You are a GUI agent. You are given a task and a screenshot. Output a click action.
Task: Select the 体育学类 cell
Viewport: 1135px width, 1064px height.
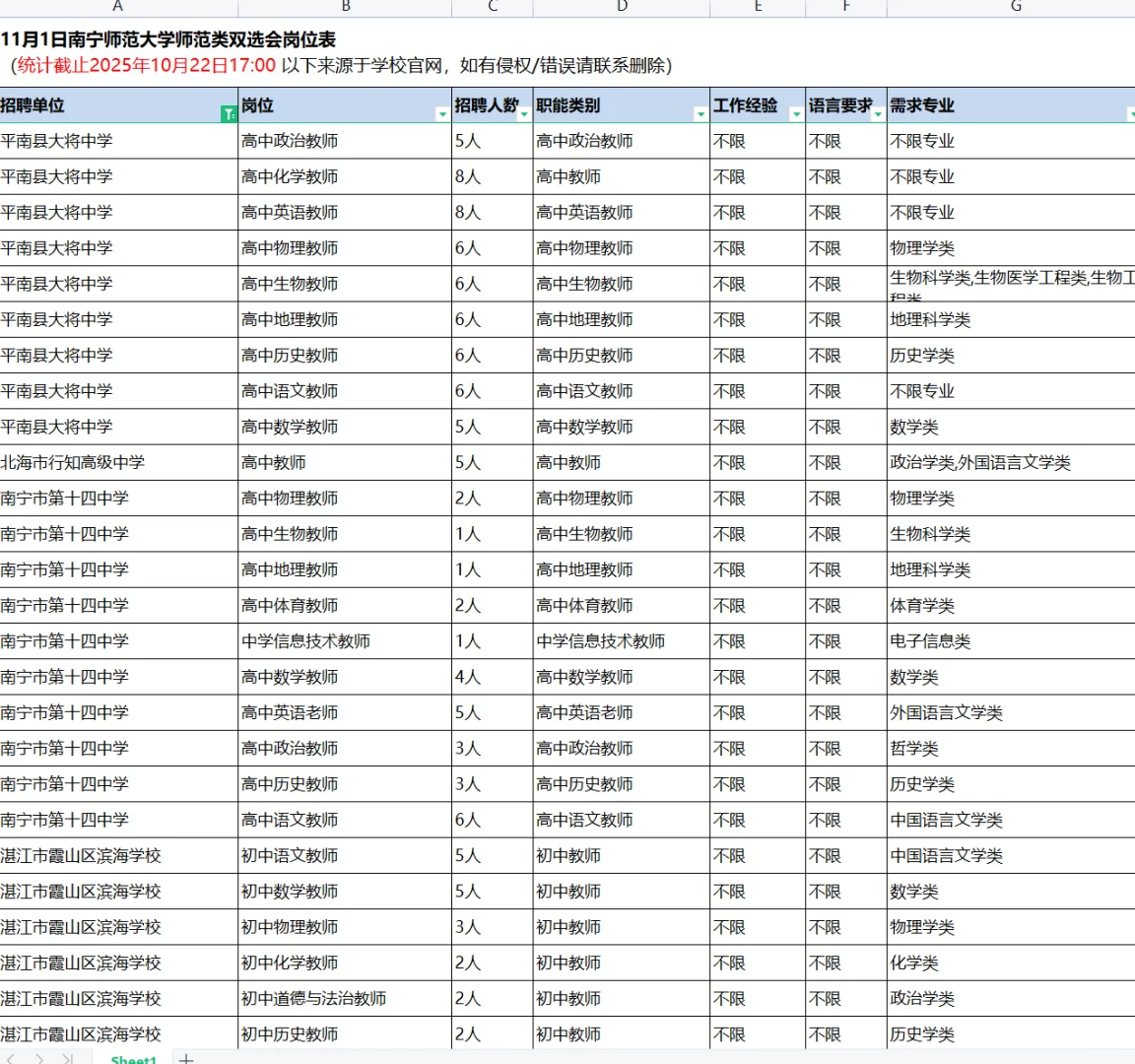point(1011,606)
